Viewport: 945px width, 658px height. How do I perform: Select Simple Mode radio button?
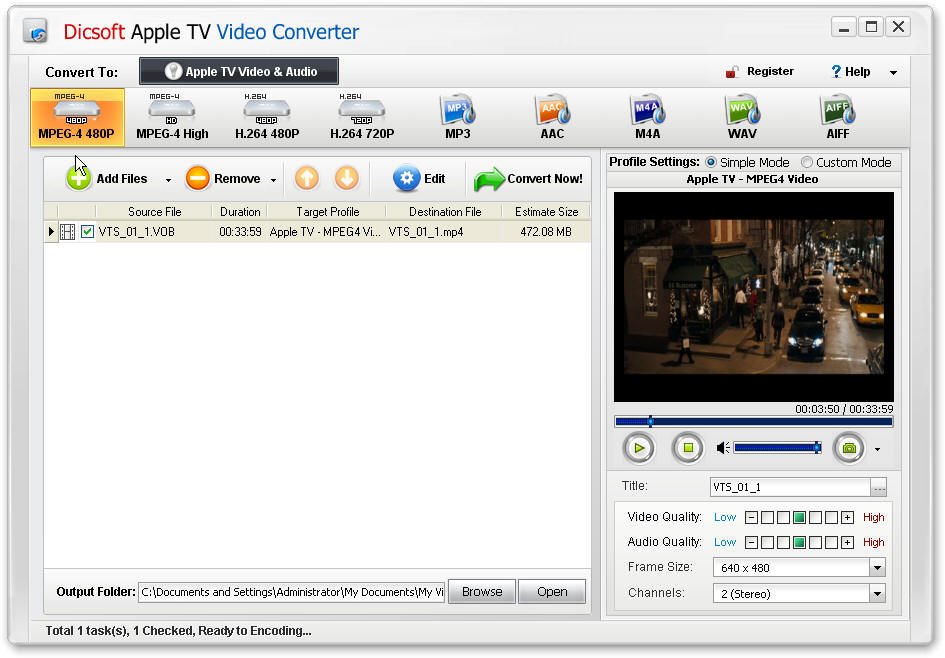[x=711, y=162]
